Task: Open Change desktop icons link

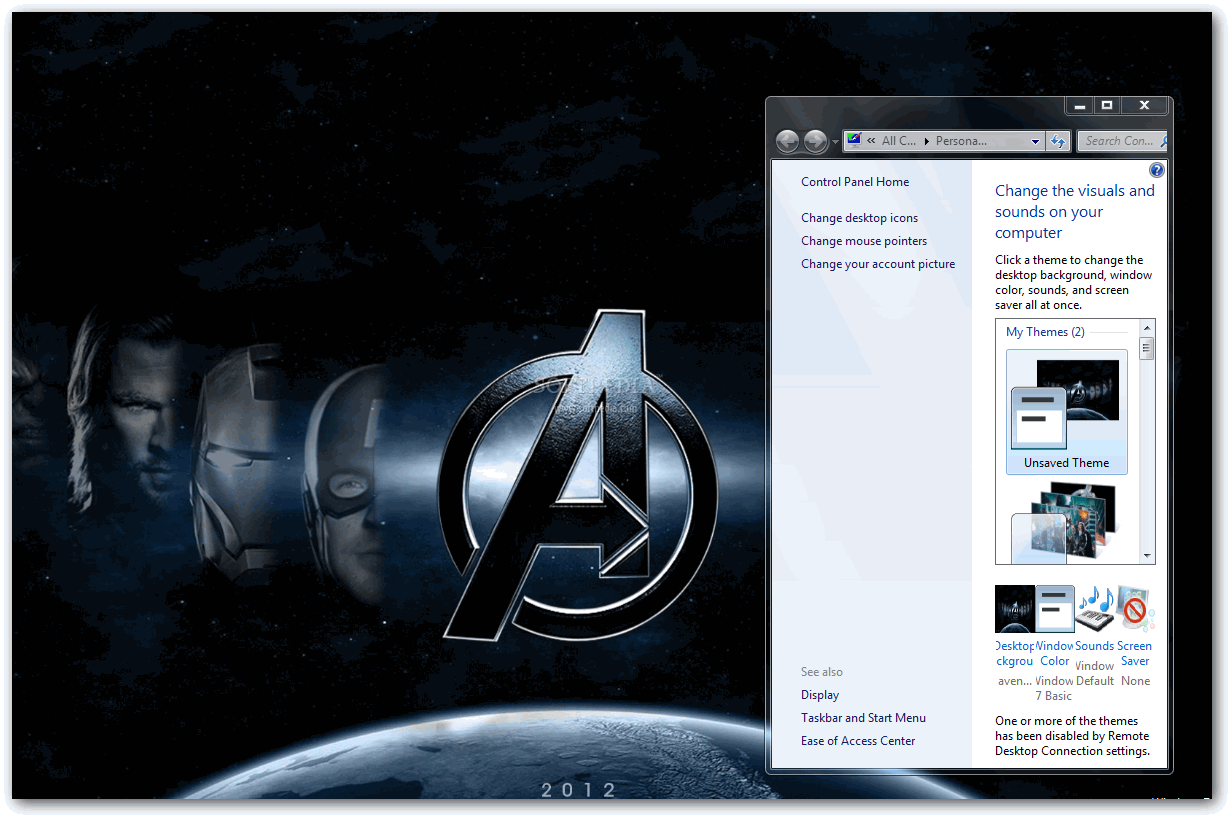Action: coord(859,218)
